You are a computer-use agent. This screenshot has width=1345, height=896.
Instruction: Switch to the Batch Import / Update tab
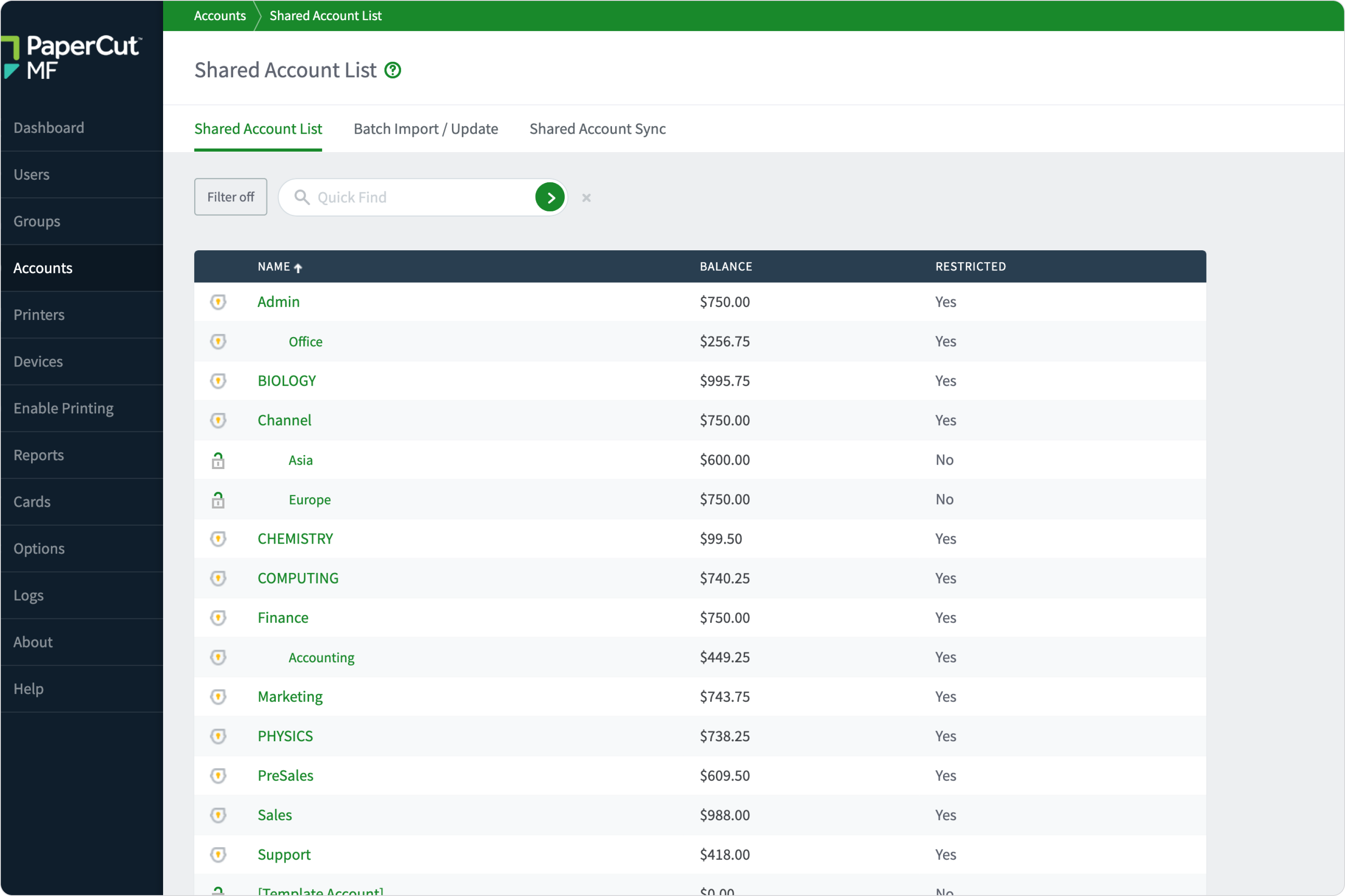click(x=426, y=128)
